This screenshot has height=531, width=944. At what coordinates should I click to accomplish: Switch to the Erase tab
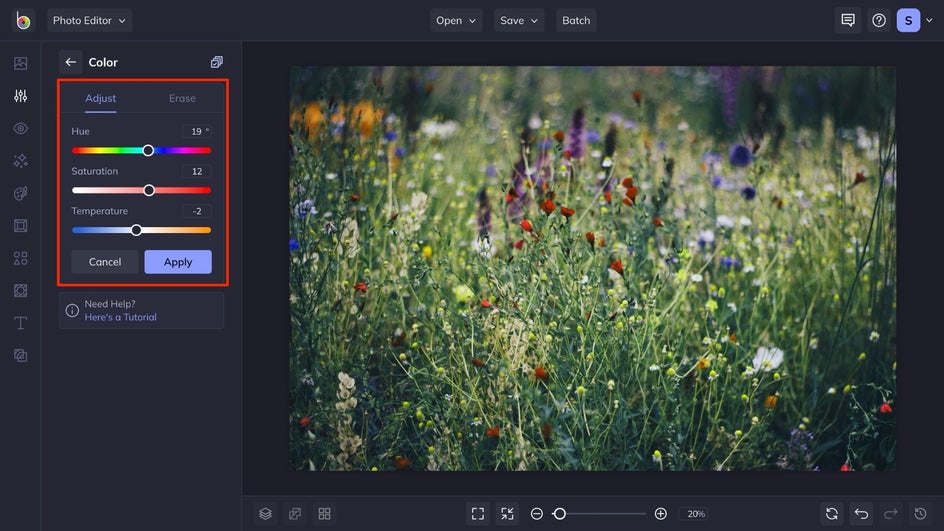pyautogui.click(x=182, y=98)
